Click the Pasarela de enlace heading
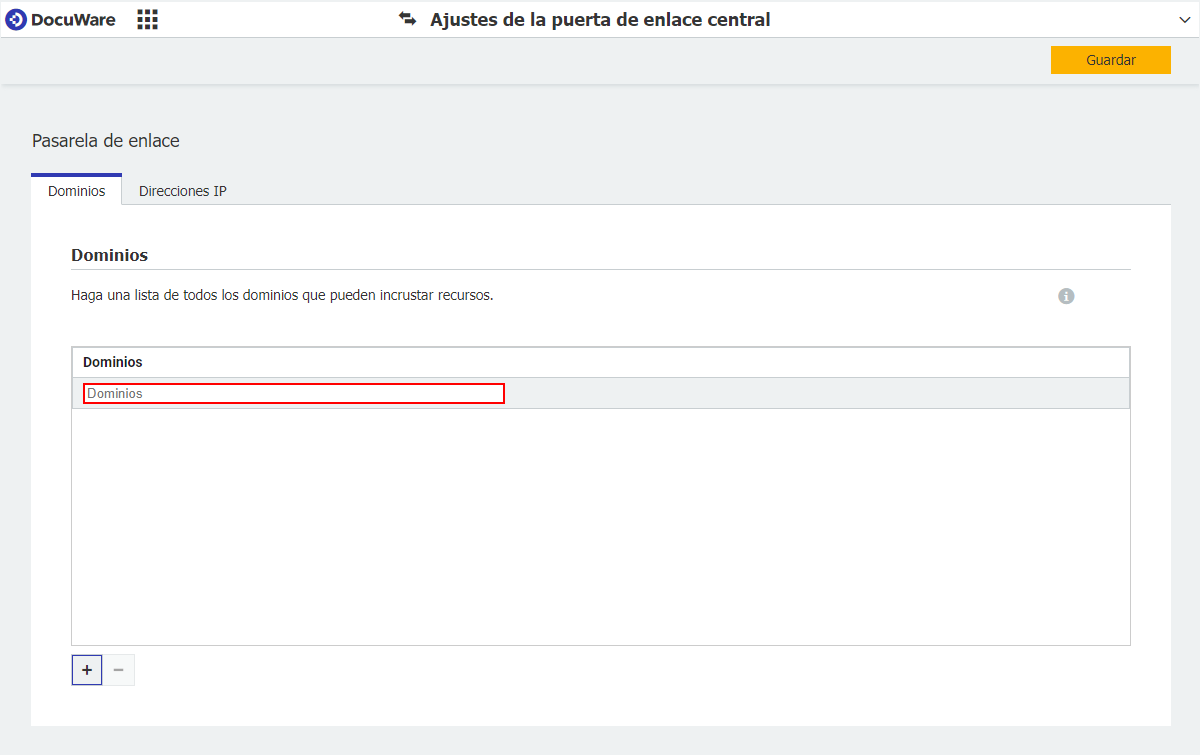 click(106, 140)
